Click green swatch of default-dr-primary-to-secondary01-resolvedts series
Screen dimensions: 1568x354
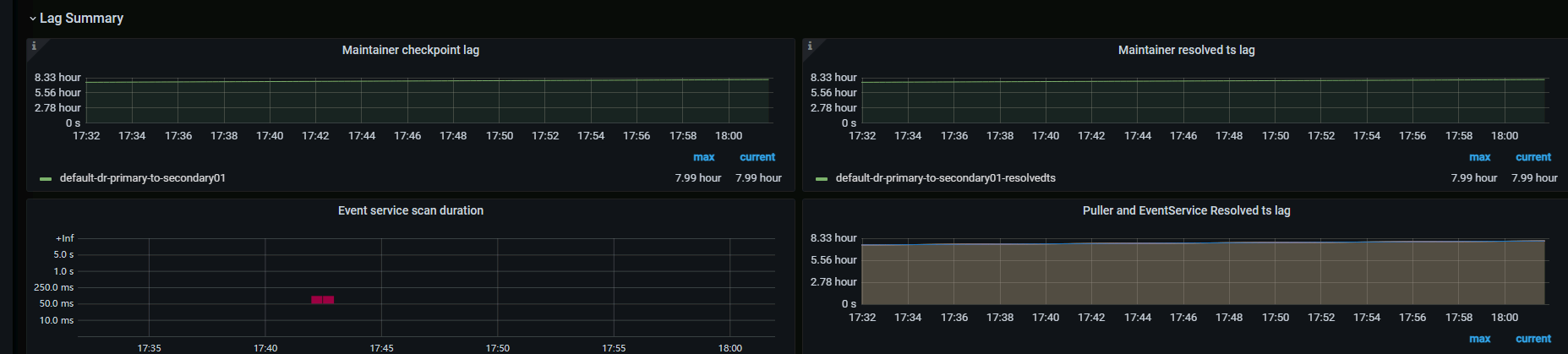822,179
